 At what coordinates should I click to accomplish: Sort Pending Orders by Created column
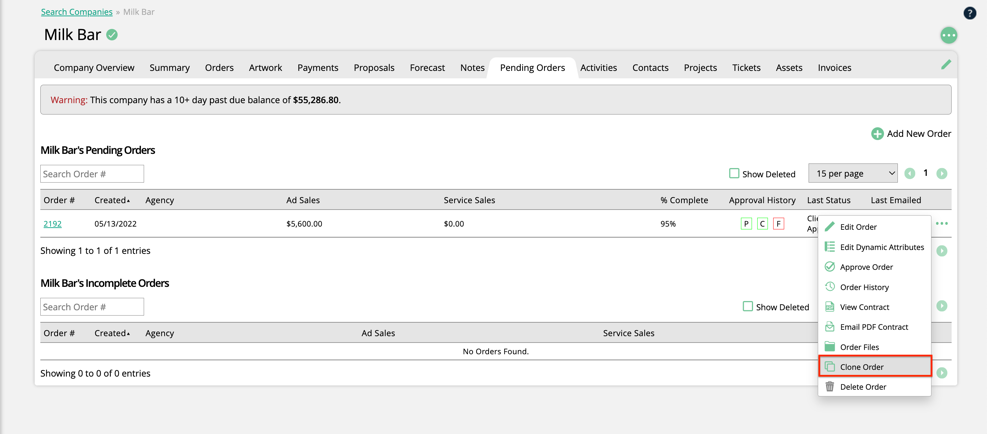pyautogui.click(x=112, y=200)
